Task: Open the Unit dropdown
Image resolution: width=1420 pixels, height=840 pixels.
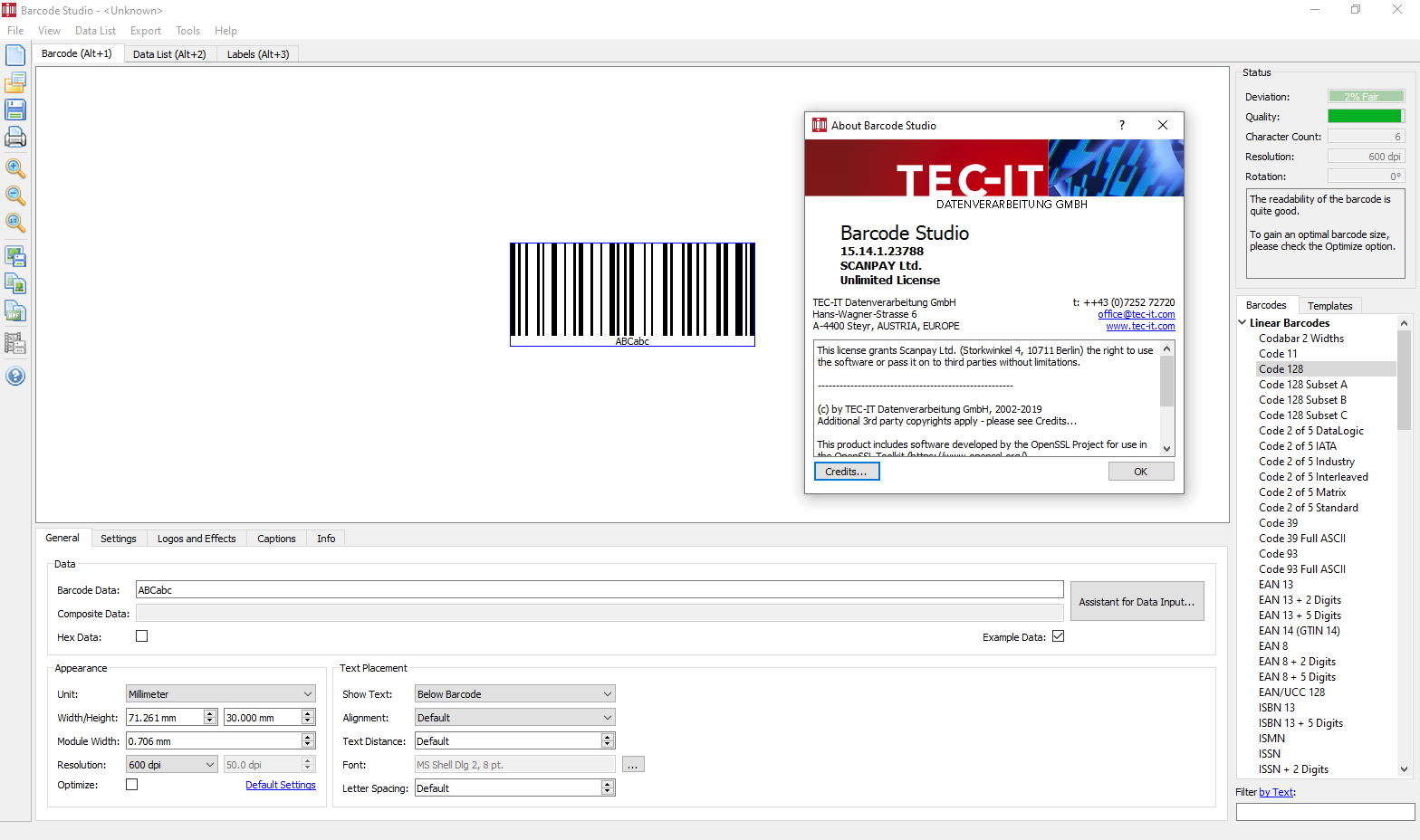Action: [x=221, y=694]
